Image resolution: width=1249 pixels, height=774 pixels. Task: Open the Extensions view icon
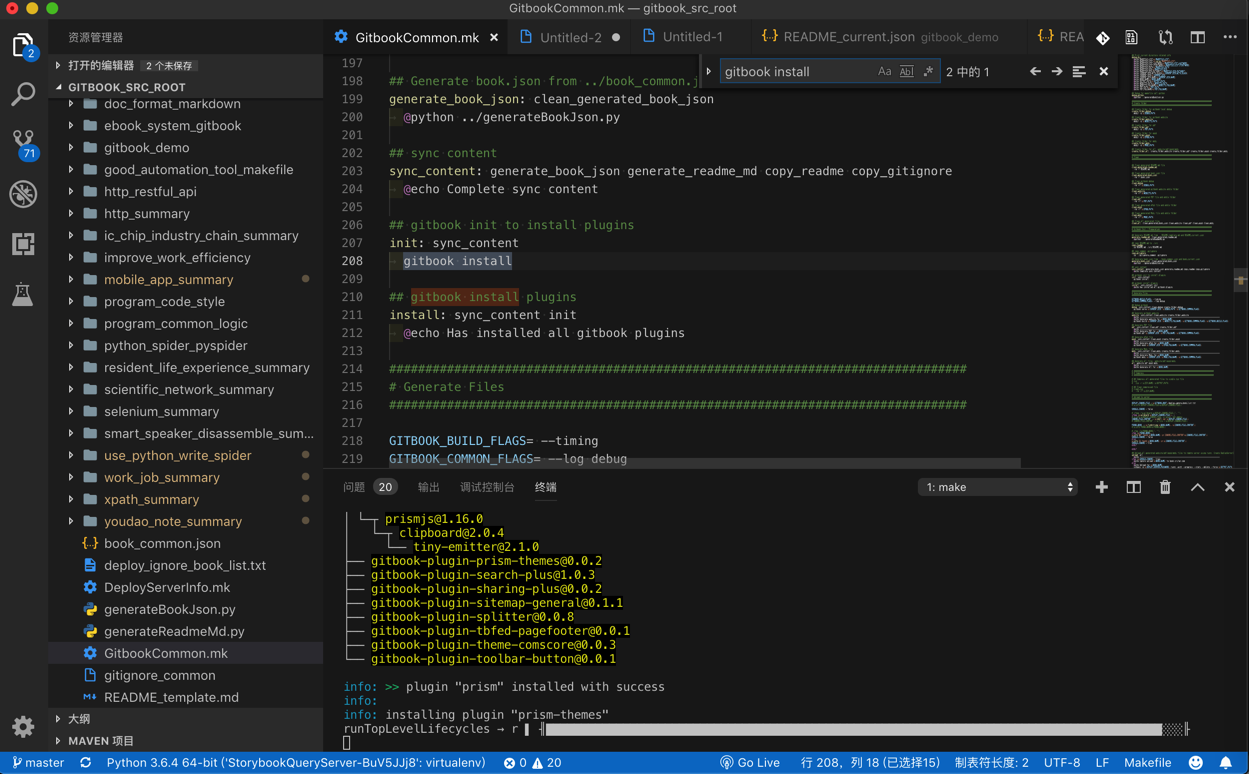pyautogui.click(x=23, y=244)
